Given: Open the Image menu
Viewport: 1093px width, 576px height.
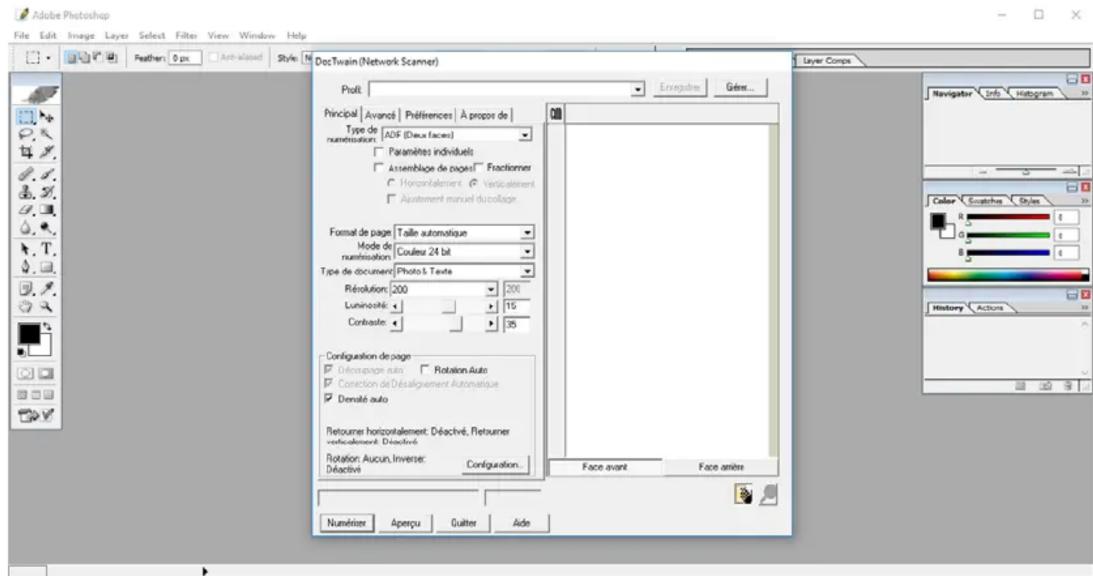Looking at the screenshot, I should (x=81, y=35).
